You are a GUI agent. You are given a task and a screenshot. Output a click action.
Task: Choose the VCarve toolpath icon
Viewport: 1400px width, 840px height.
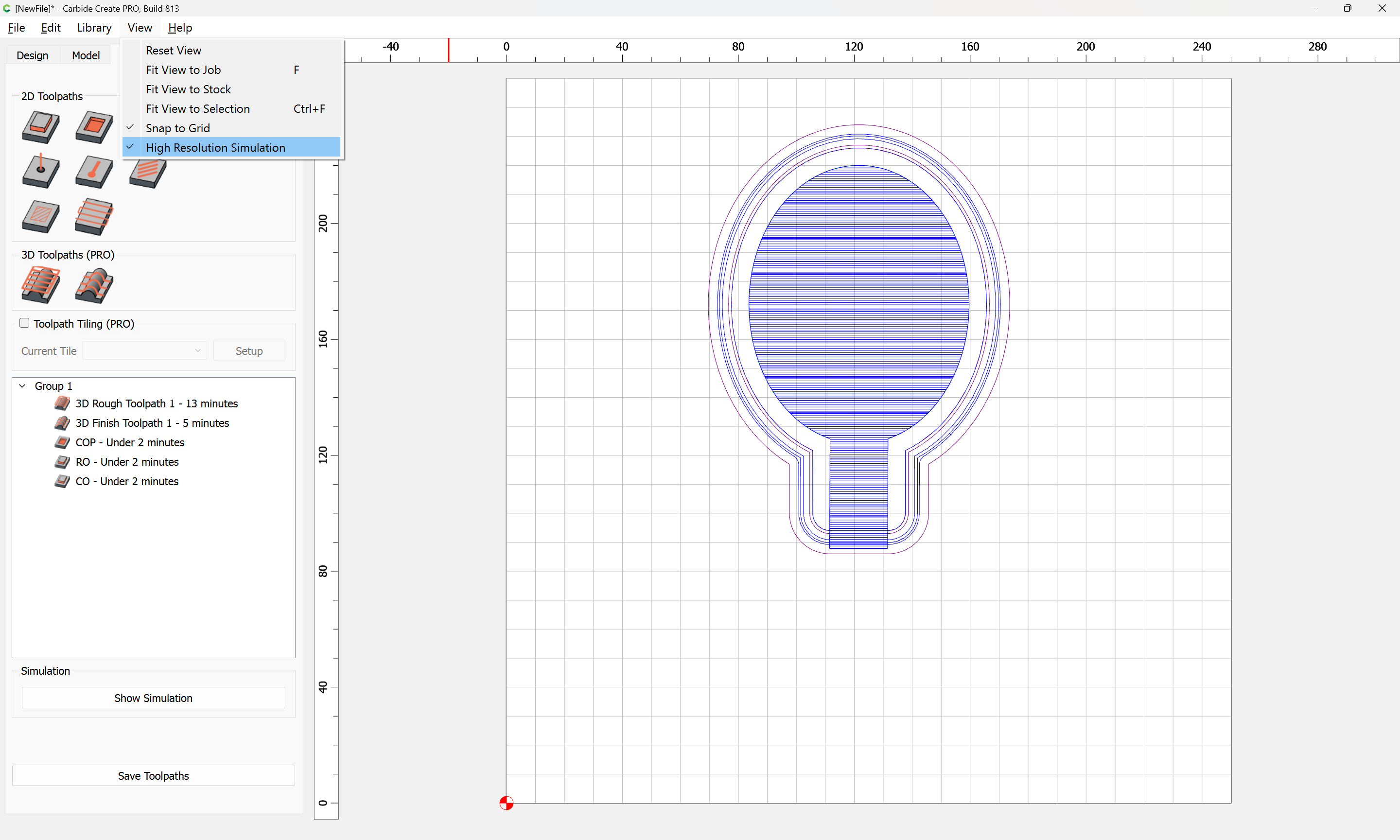click(x=94, y=172)
